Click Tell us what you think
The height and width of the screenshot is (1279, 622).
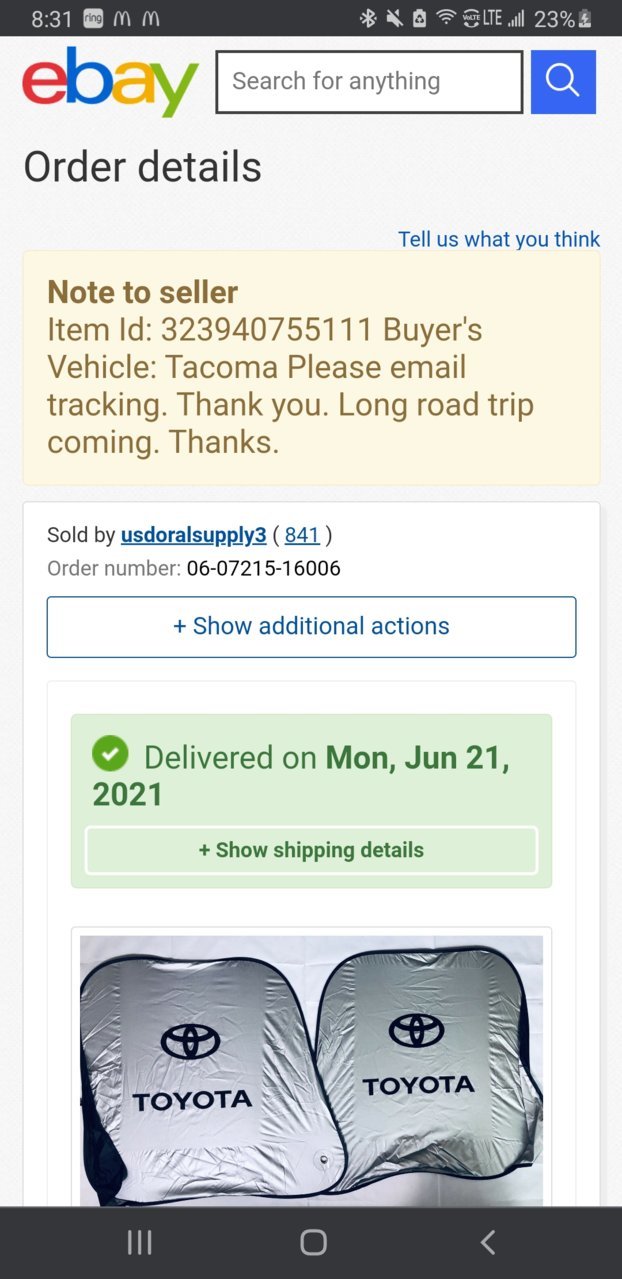point(499,239)
